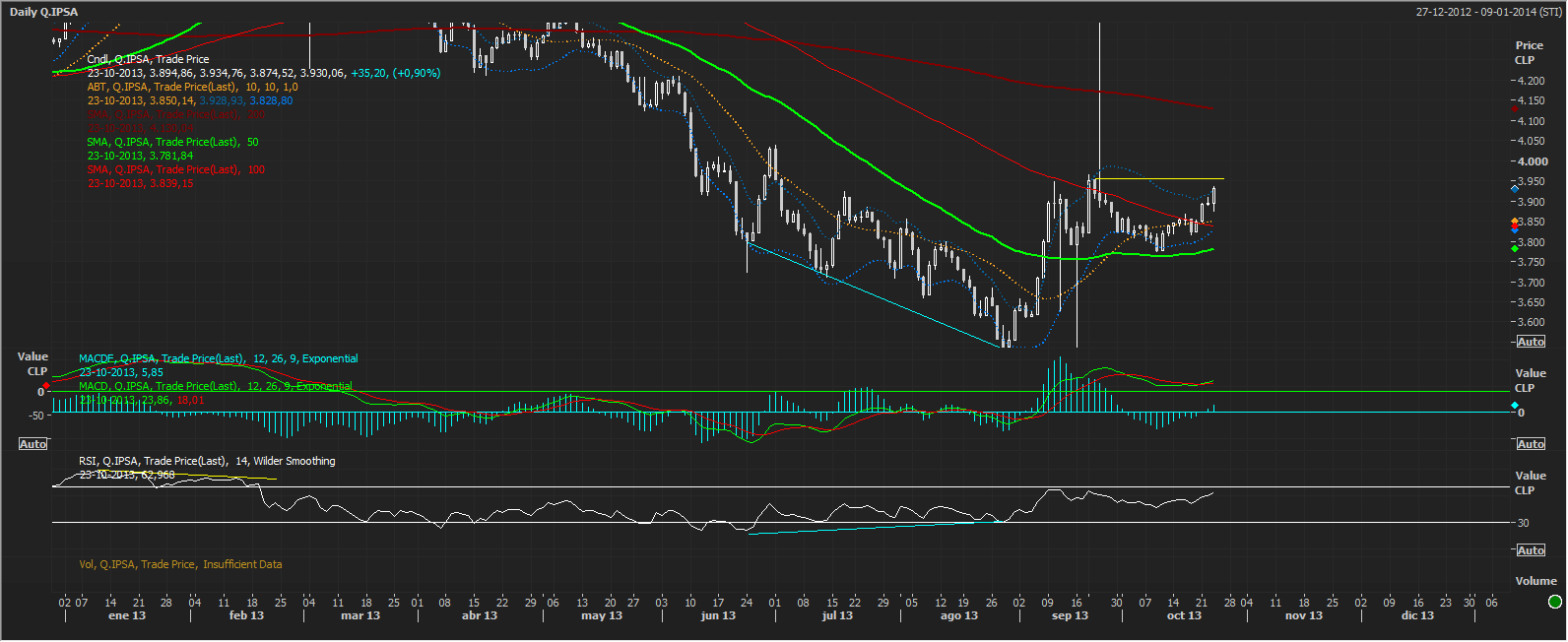Click the dark red SMA 200 axis marker
This screenshot has height=642, width=1568.
pos(1515,108)
